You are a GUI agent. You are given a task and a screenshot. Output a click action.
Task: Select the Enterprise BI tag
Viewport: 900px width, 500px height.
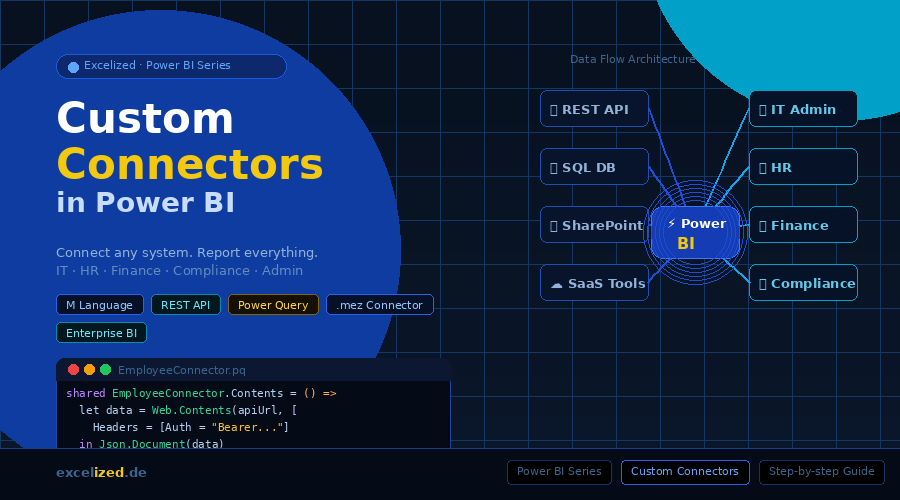coord(102,333)
